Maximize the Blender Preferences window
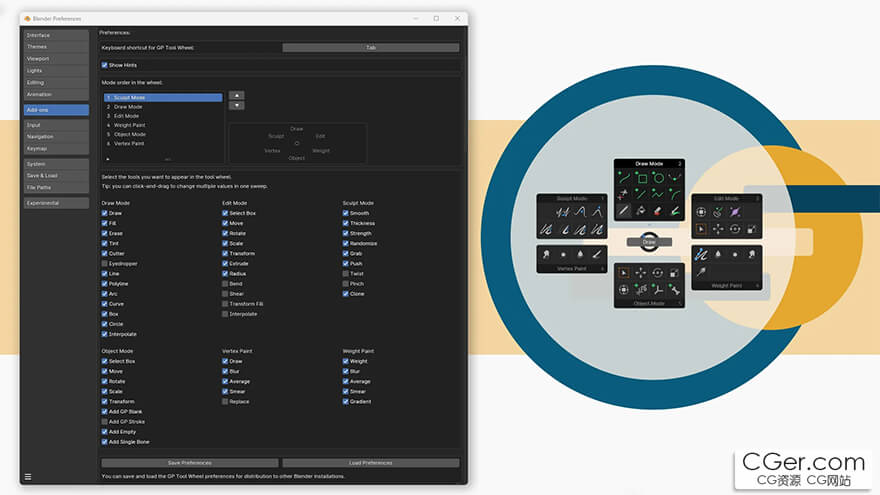 [x=436, y=19]
